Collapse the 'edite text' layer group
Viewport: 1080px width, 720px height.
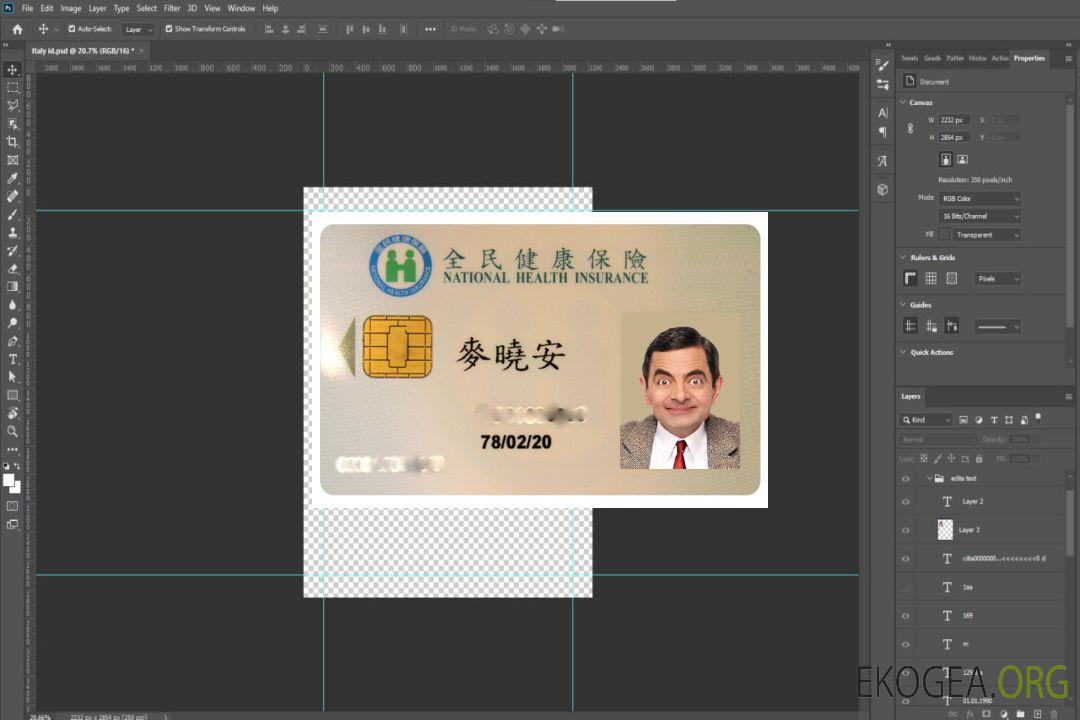pos(928,479)
